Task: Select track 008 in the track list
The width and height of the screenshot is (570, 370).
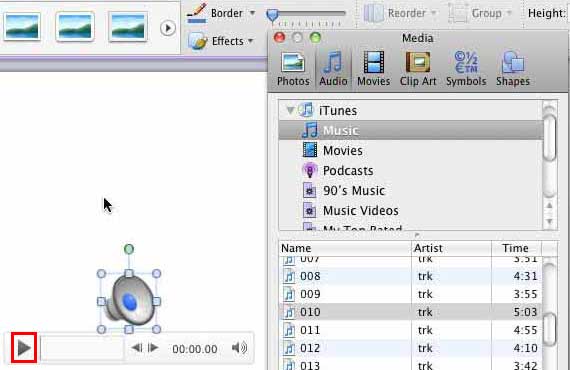Action: [411, 276]
